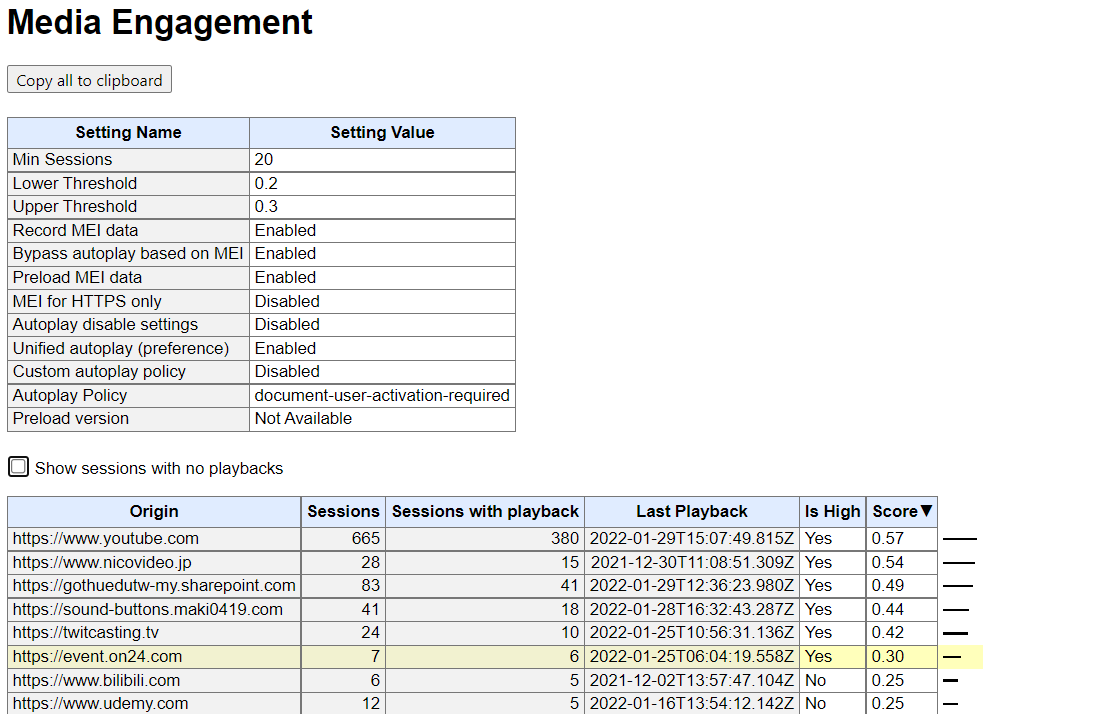Sort by the Last Playback column
Screen dimensions: 1114x714
(x=692, y=511)
